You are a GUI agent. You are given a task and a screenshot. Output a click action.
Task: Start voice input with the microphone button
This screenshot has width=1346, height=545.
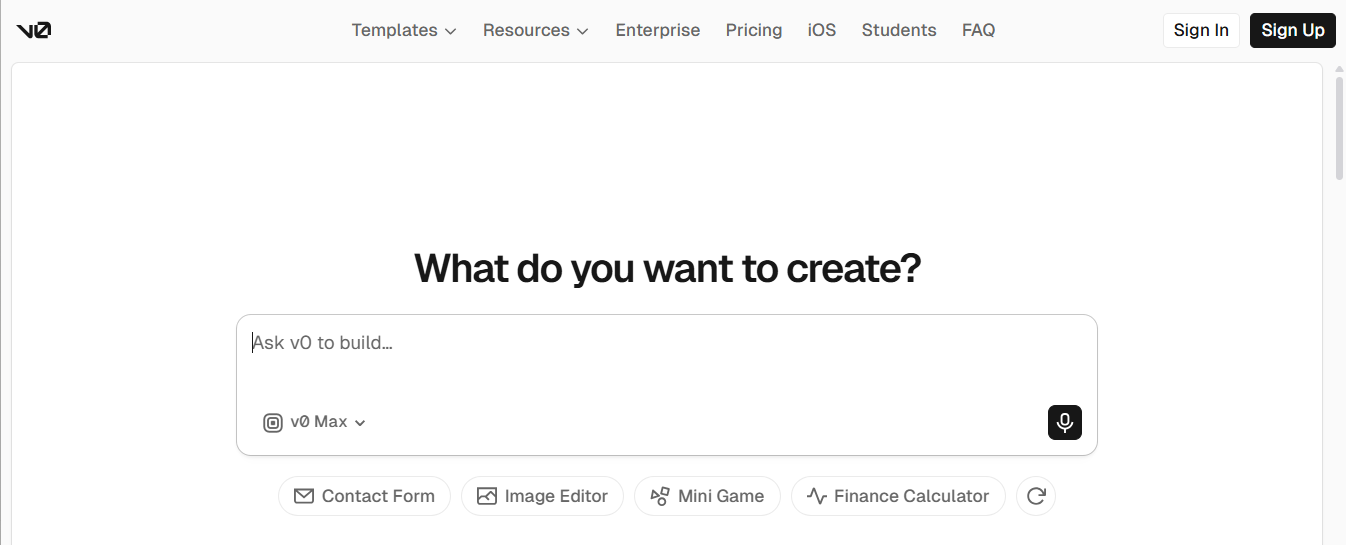[x=1064, y=422]
